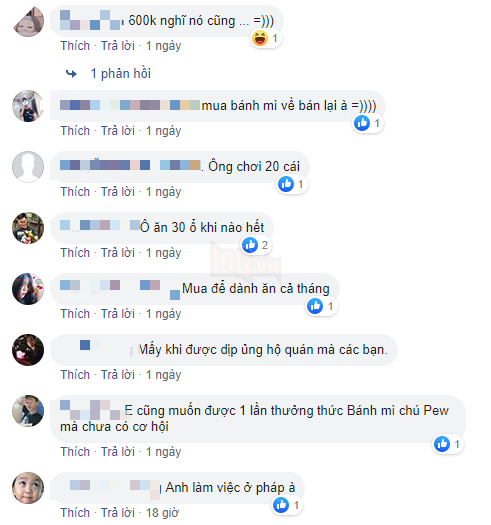Open default gray avatar of 'Ông chơi 20 cái' commenter
This screenshot has height=525, width=491.
tap(28, 167)
